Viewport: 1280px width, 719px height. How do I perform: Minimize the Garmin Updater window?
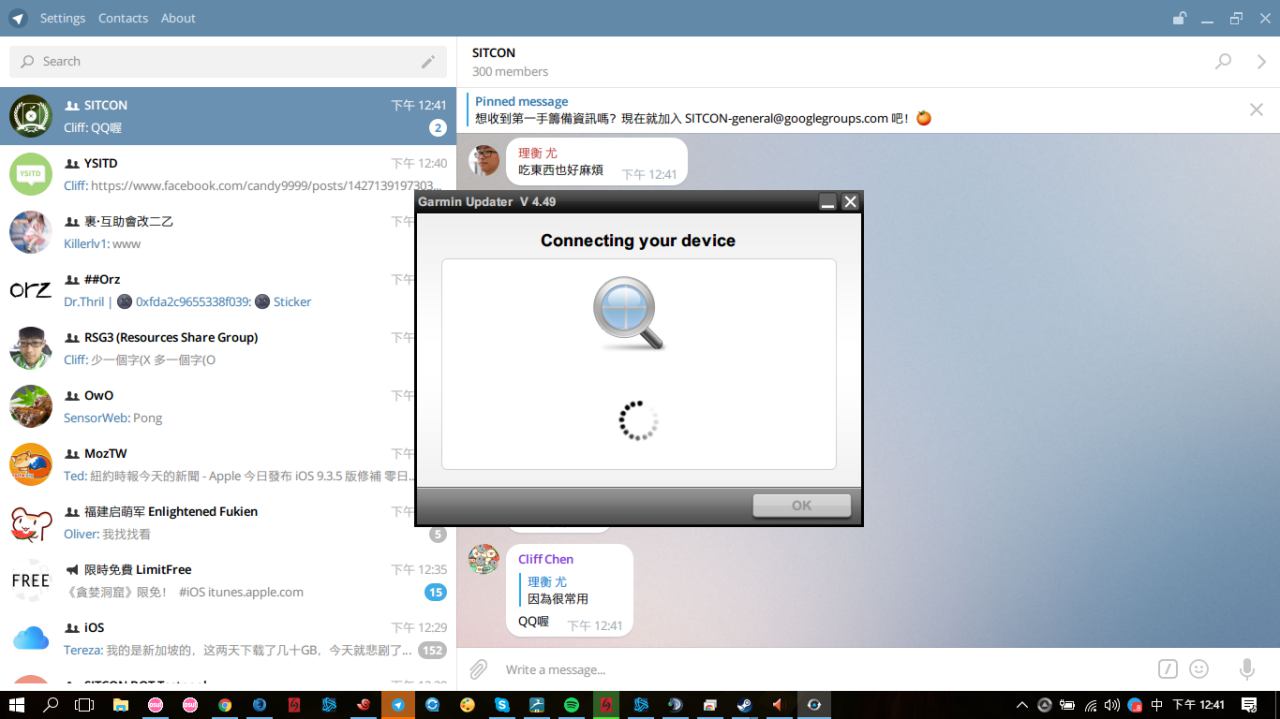[x=827, y=202]
